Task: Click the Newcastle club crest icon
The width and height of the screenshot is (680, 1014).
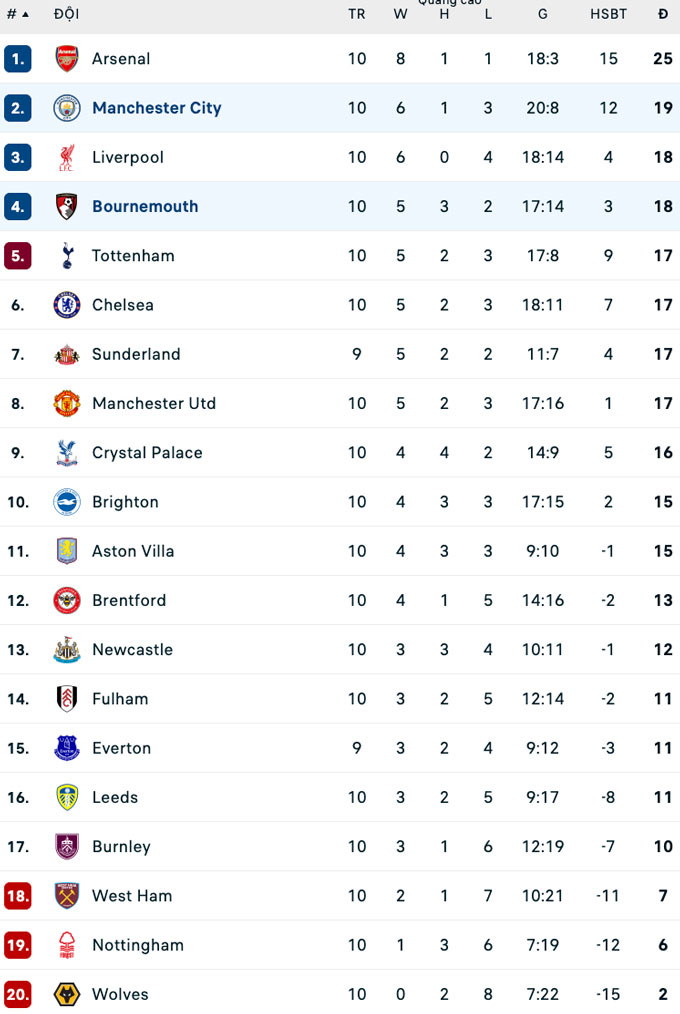Action: pos(67,650)
